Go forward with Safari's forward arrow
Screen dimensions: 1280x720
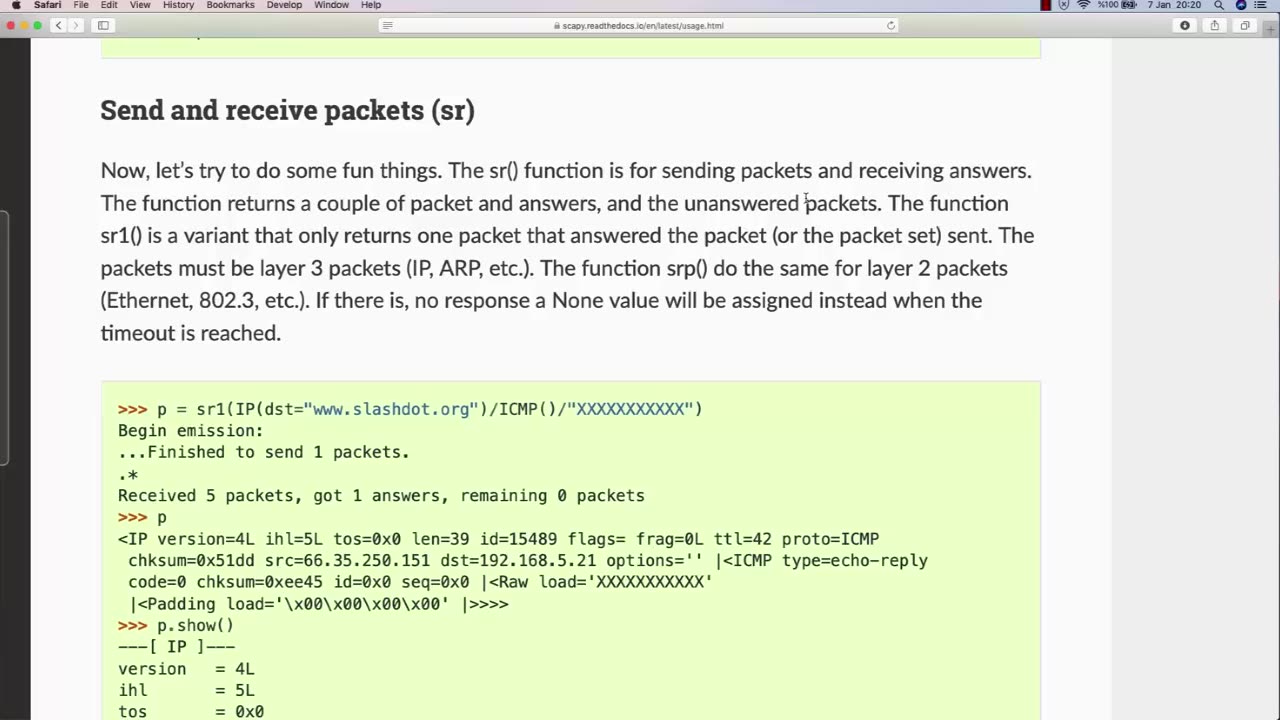76,25
